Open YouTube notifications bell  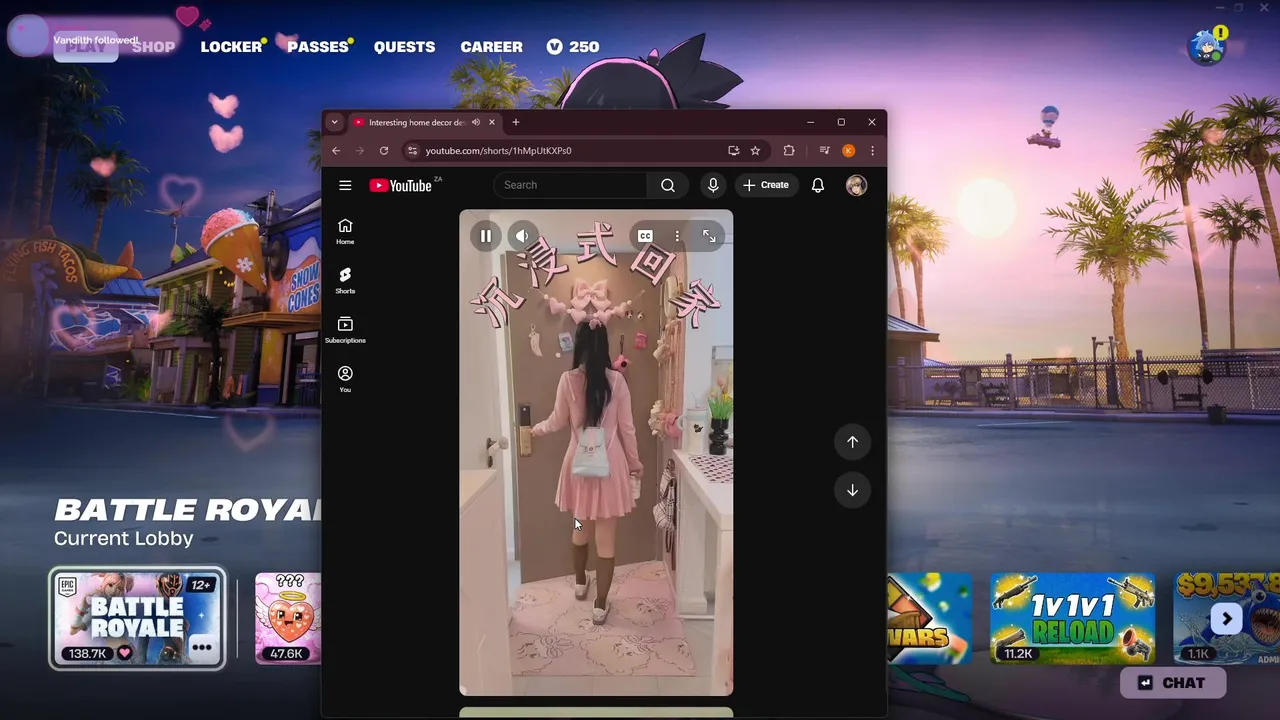tap(818, 185)
